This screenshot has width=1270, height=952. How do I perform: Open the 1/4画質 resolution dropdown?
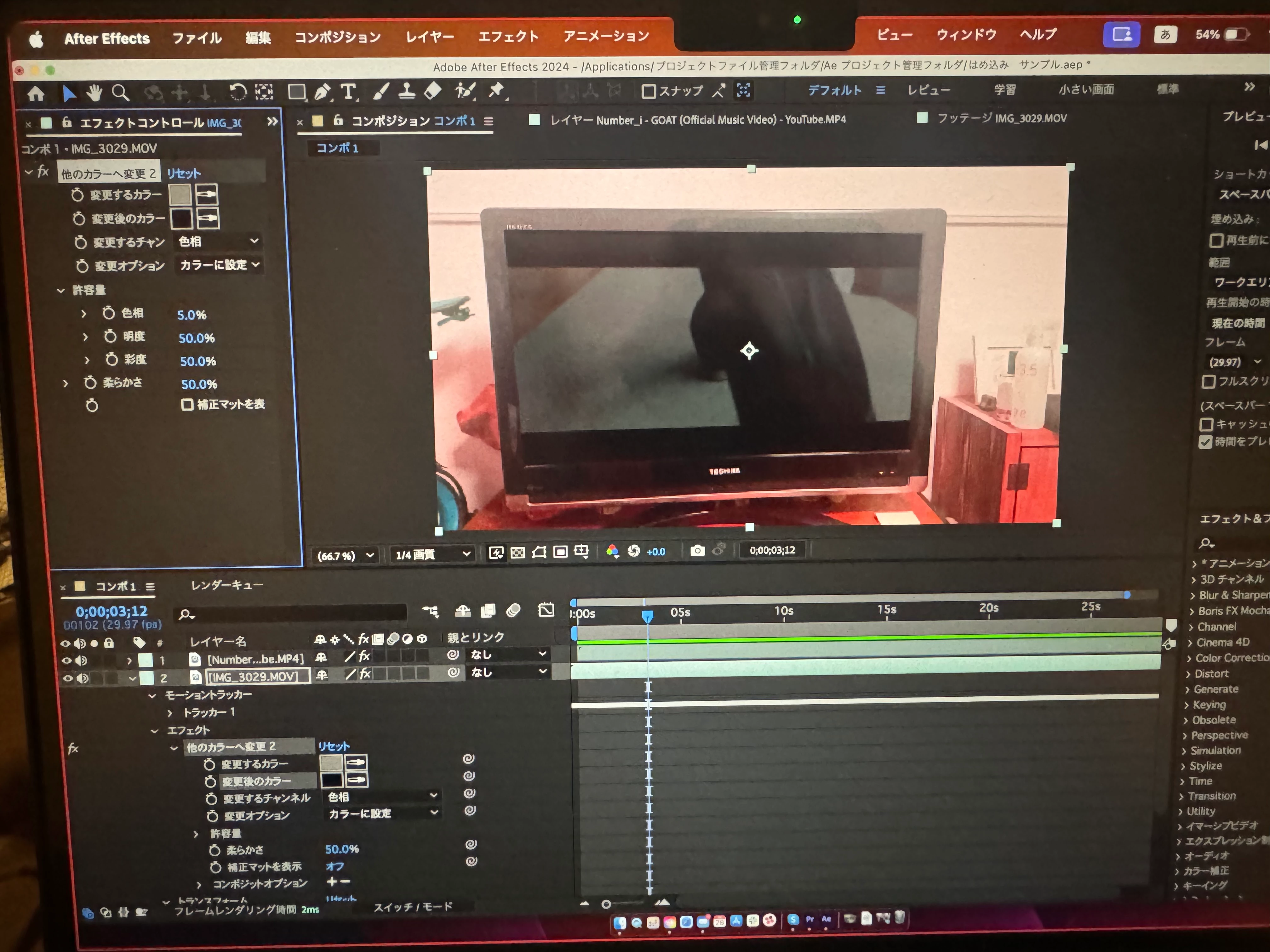click(432, 554)
